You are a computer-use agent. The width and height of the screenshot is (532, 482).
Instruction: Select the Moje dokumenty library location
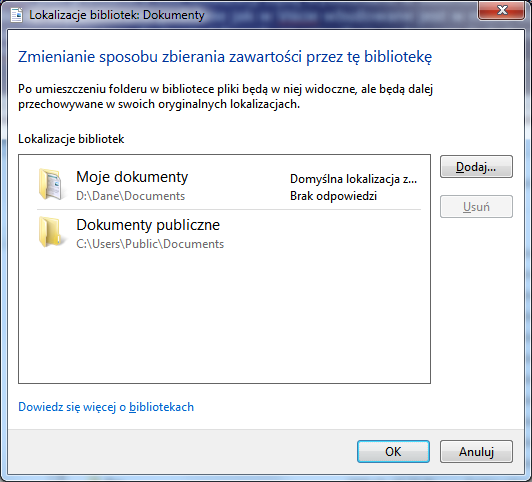229,185
